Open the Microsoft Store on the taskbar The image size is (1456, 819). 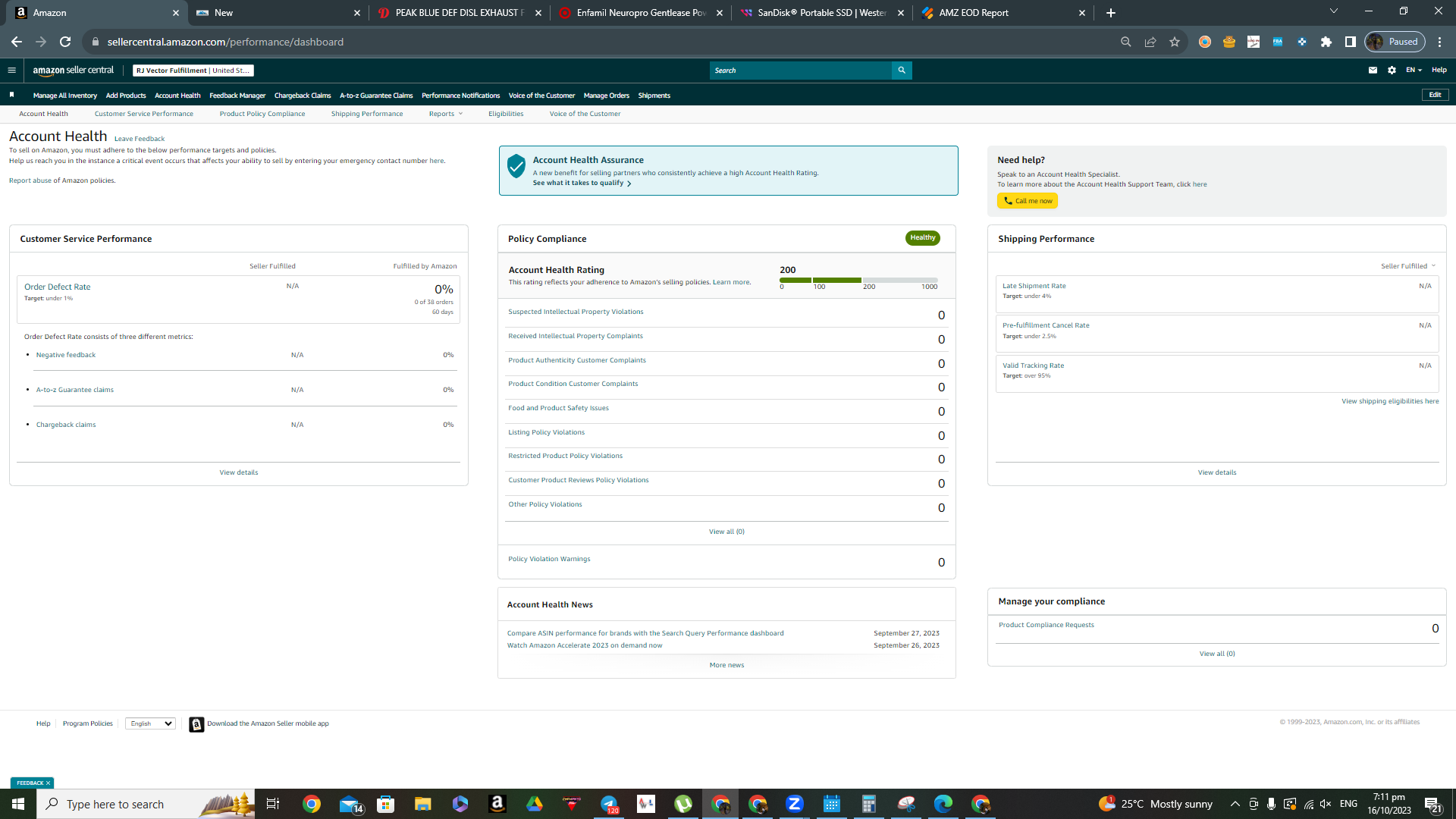(x=386, y=804)
